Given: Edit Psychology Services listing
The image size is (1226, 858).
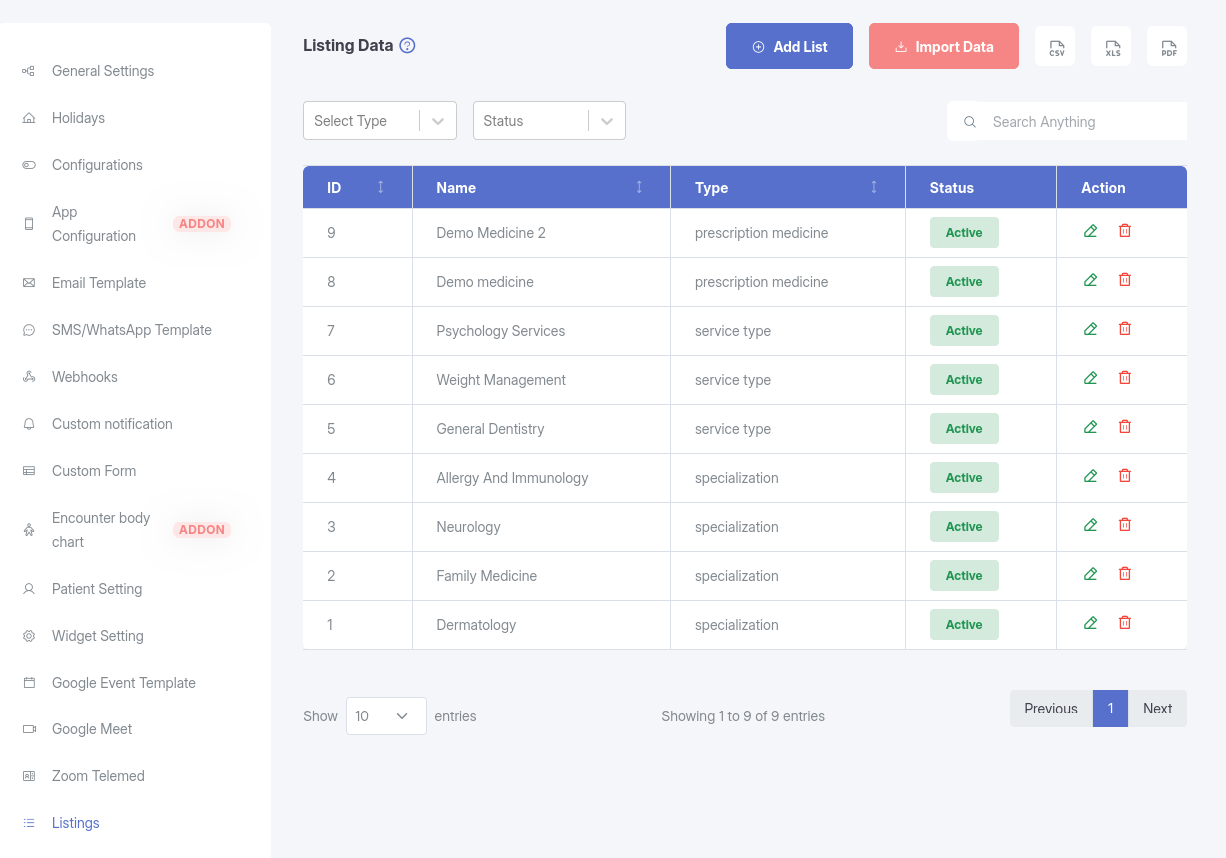Looking at the screenshot, I should point(1090,329).
